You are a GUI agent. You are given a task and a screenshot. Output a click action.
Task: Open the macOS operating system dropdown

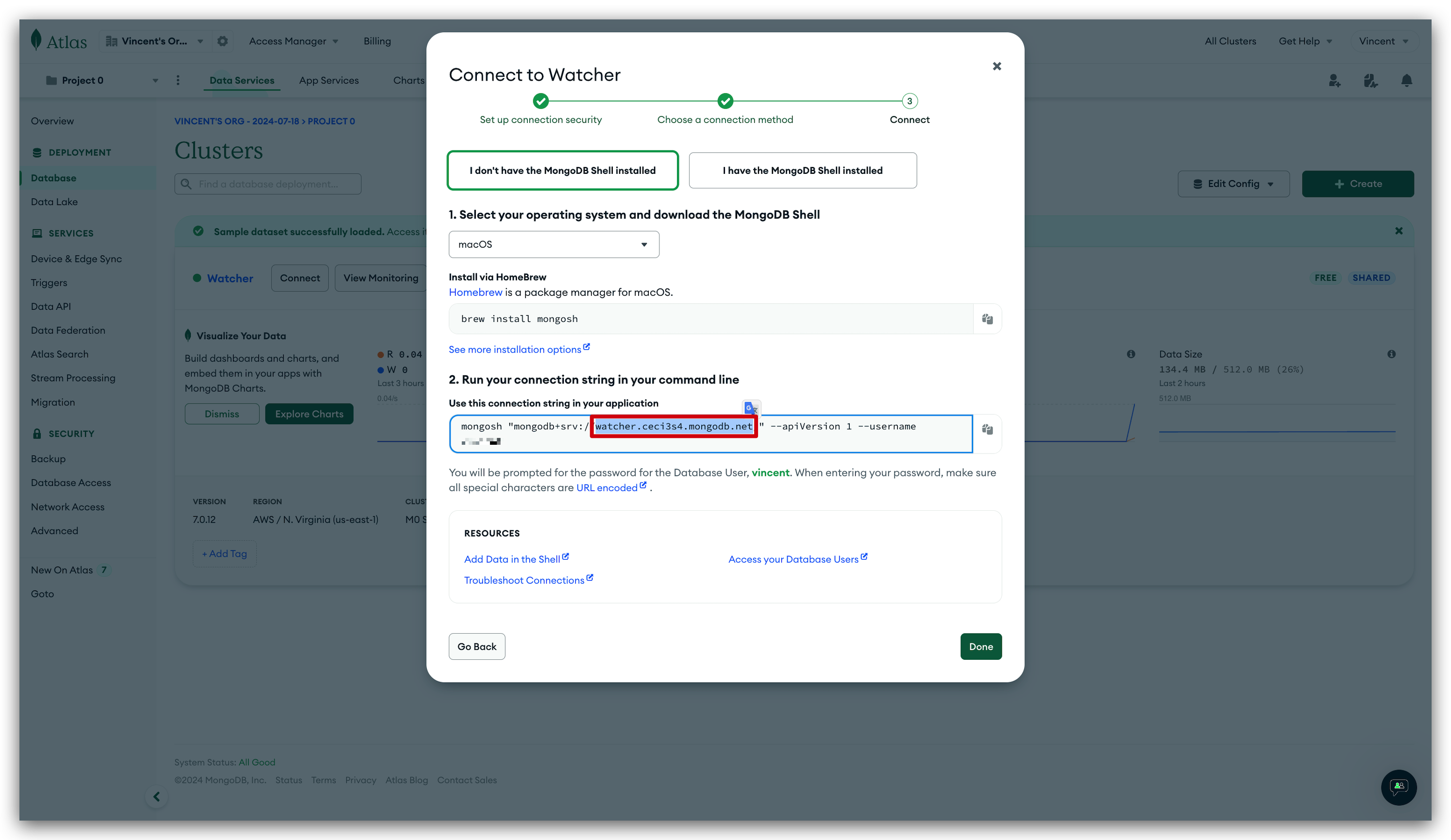(553, 245)
